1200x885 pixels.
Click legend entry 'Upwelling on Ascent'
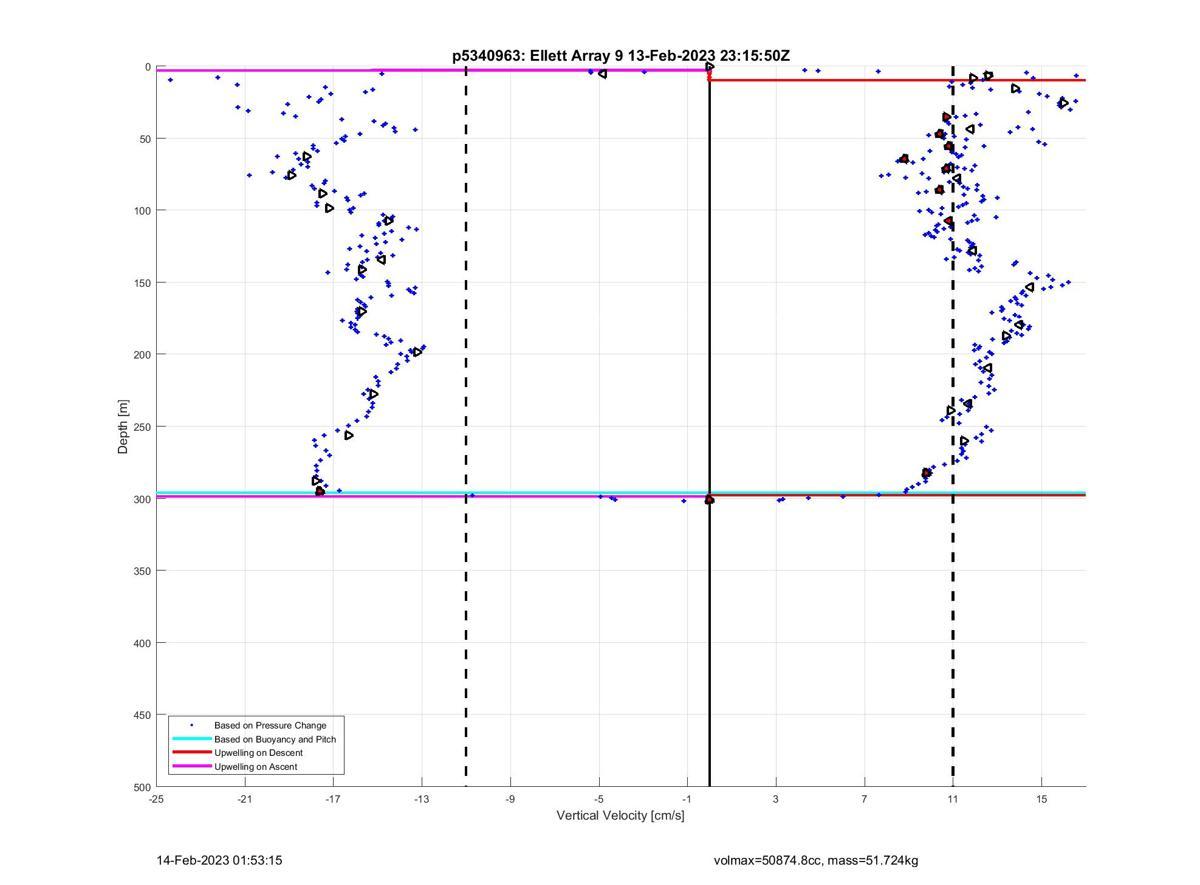coord(256,767)
